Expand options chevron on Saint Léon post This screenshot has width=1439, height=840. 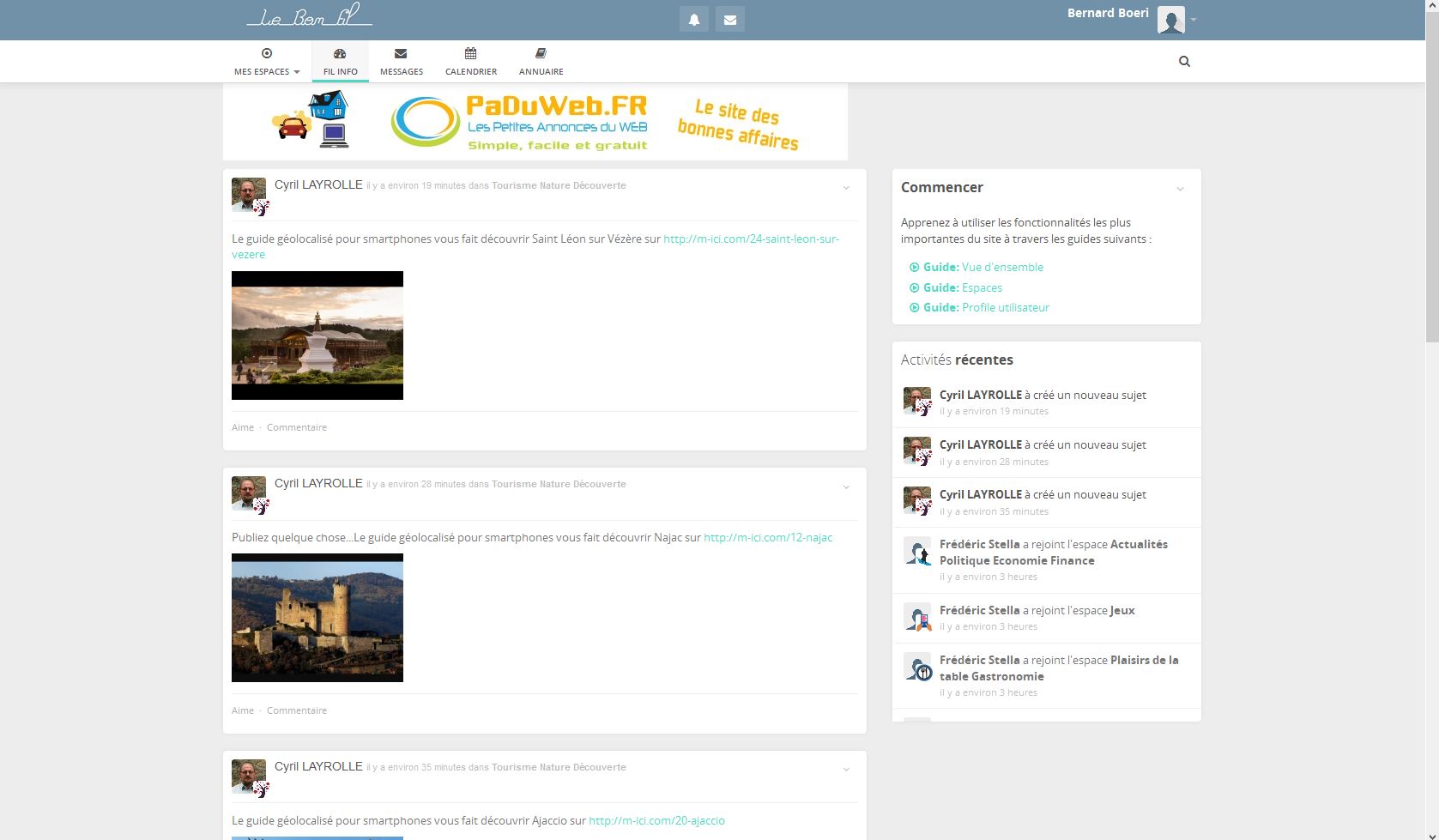846,188
